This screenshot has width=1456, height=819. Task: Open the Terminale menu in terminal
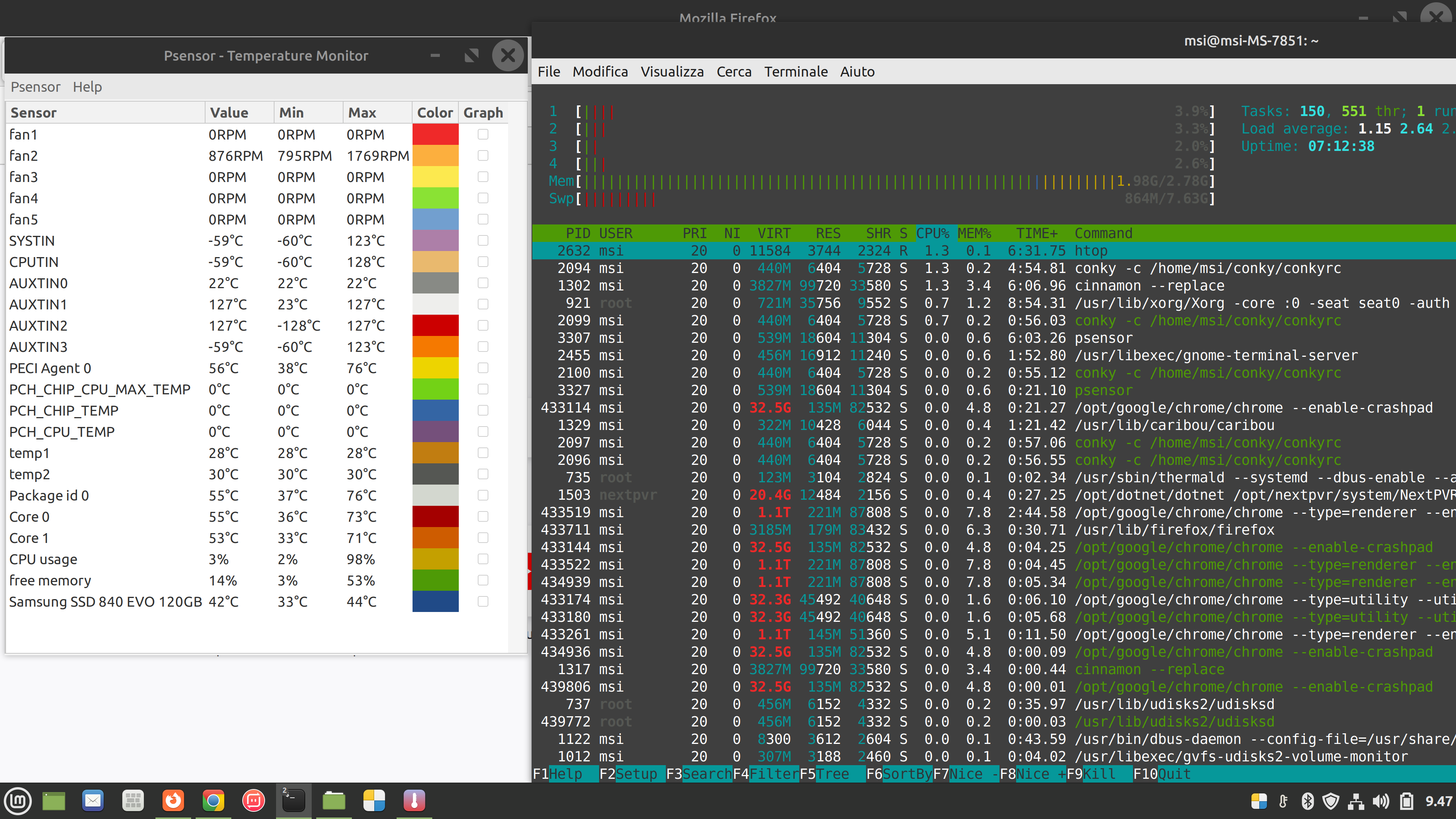click(795, 72)
